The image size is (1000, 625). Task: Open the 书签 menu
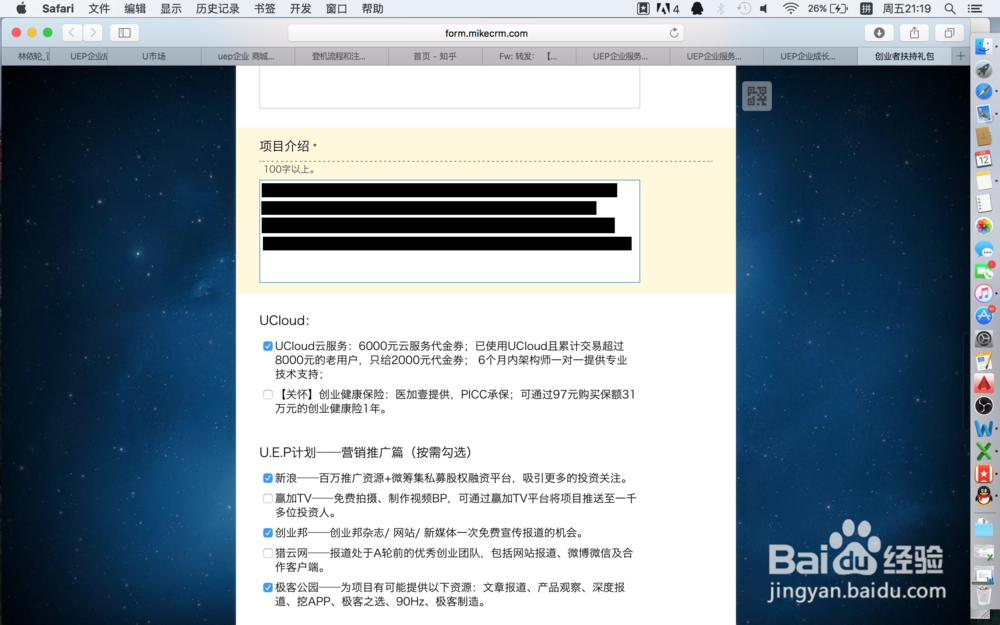(264, 8)
